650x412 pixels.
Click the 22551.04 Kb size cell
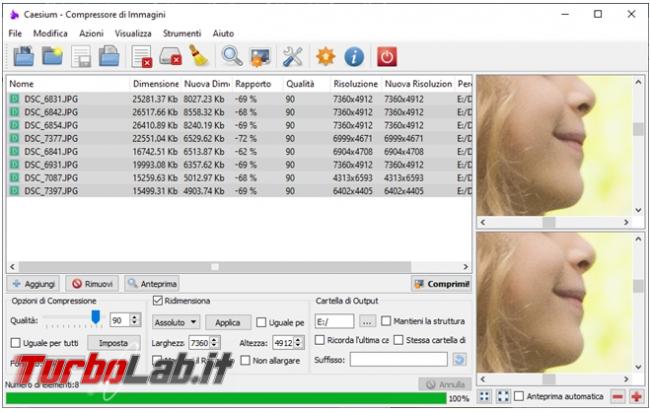tap(155, 138)
